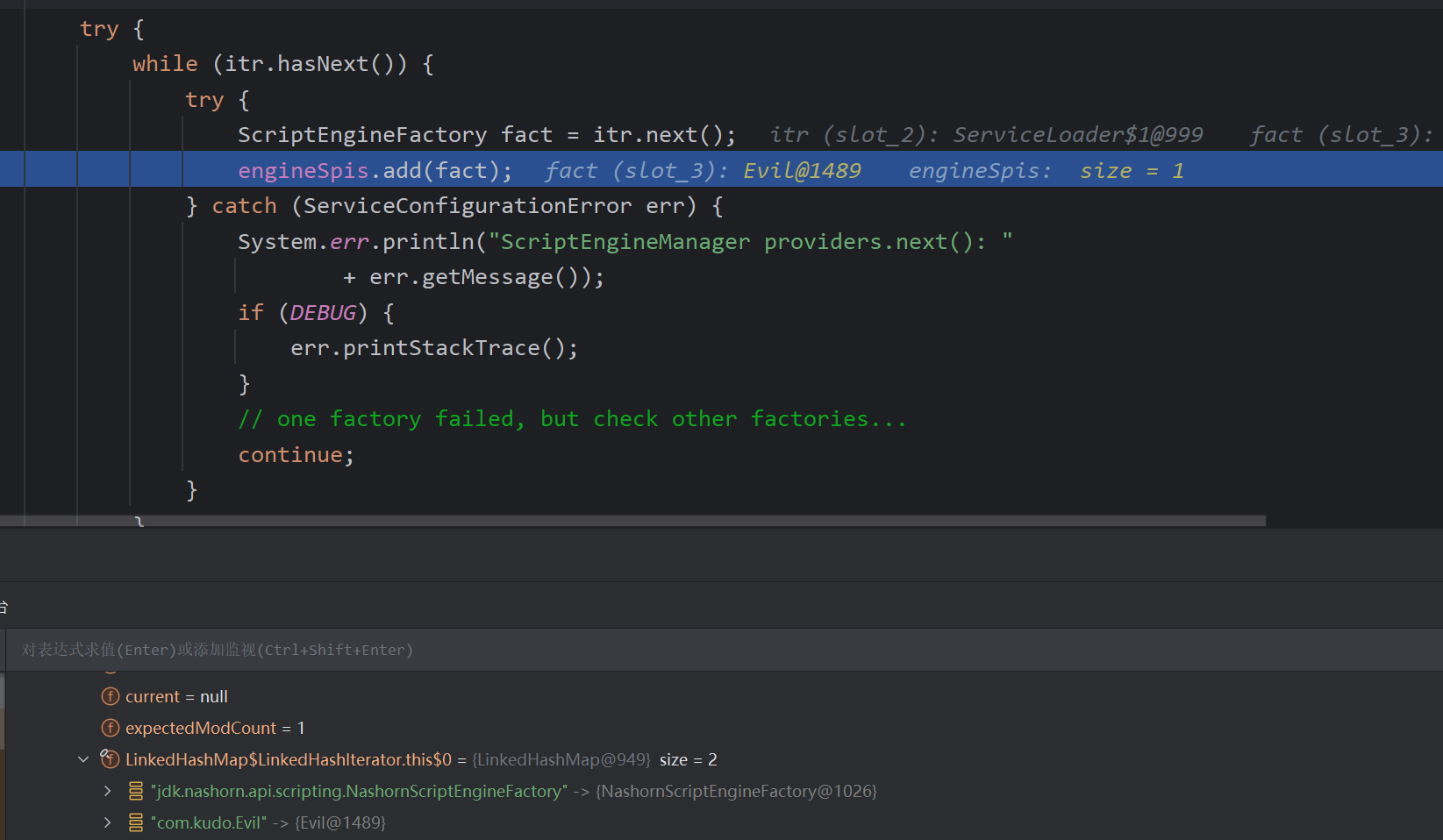Click the field icon of LinkedHashIterator.this$0
The width and height of the screenshot is (1443, 840).
[111, 759]
